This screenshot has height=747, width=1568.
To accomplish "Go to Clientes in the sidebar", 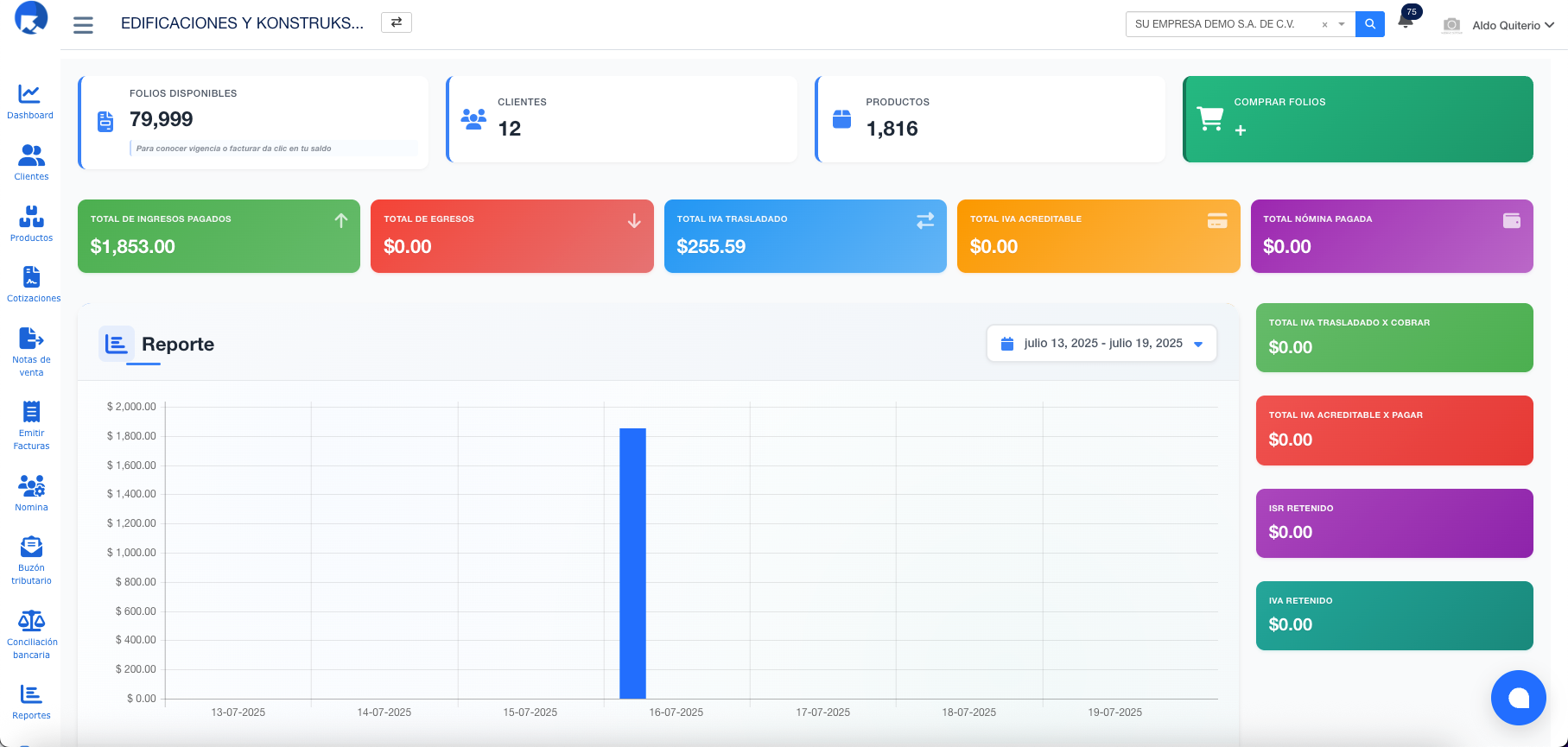I will pos(31,161).
